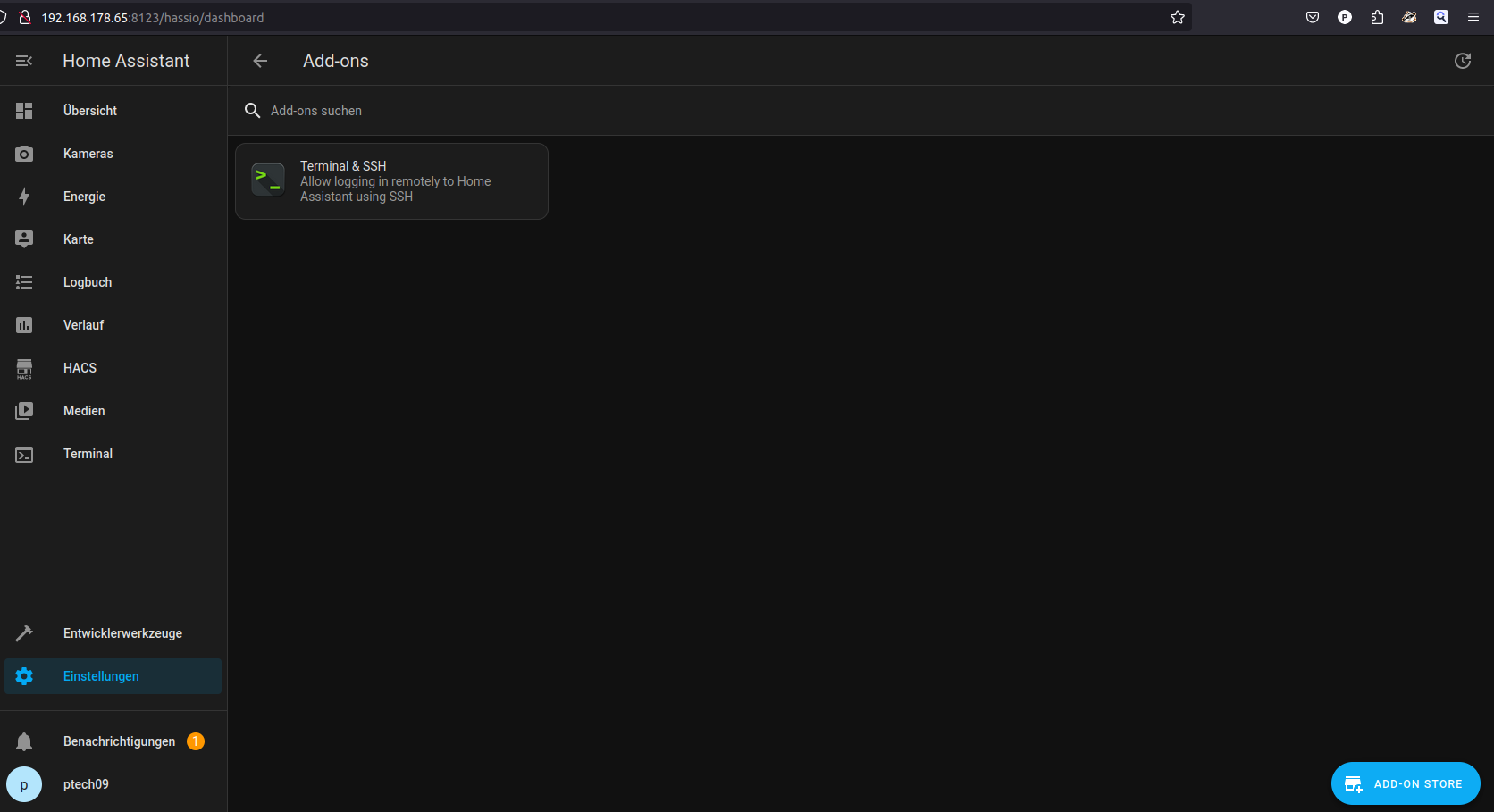Viewport: 1494px width, 812px height.
Task: Select Einstellungen in the sidebar
Action: pyautogui.click(x=101, y=676)
